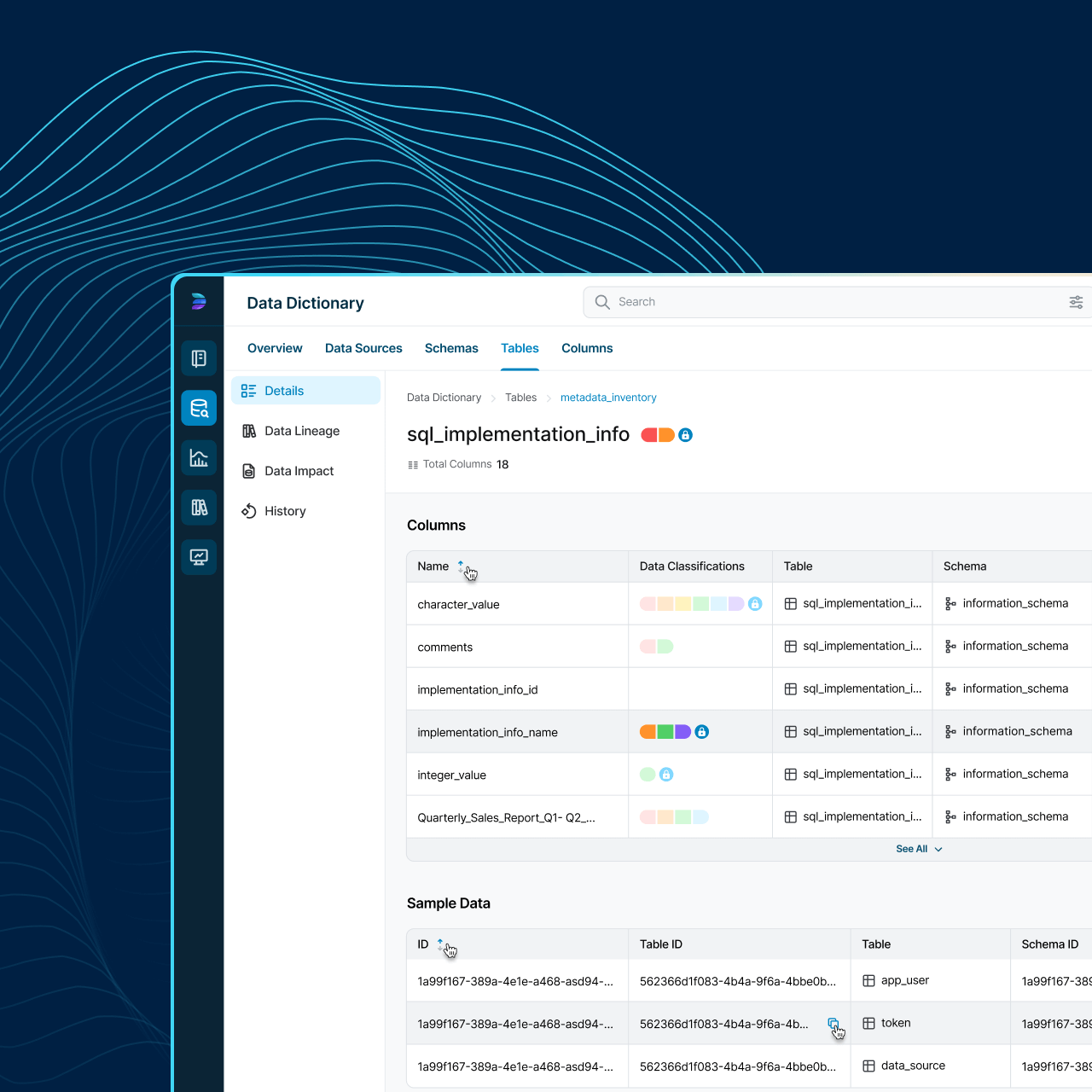
Task: Switch to Schemas tab
Action: (451, 348)
